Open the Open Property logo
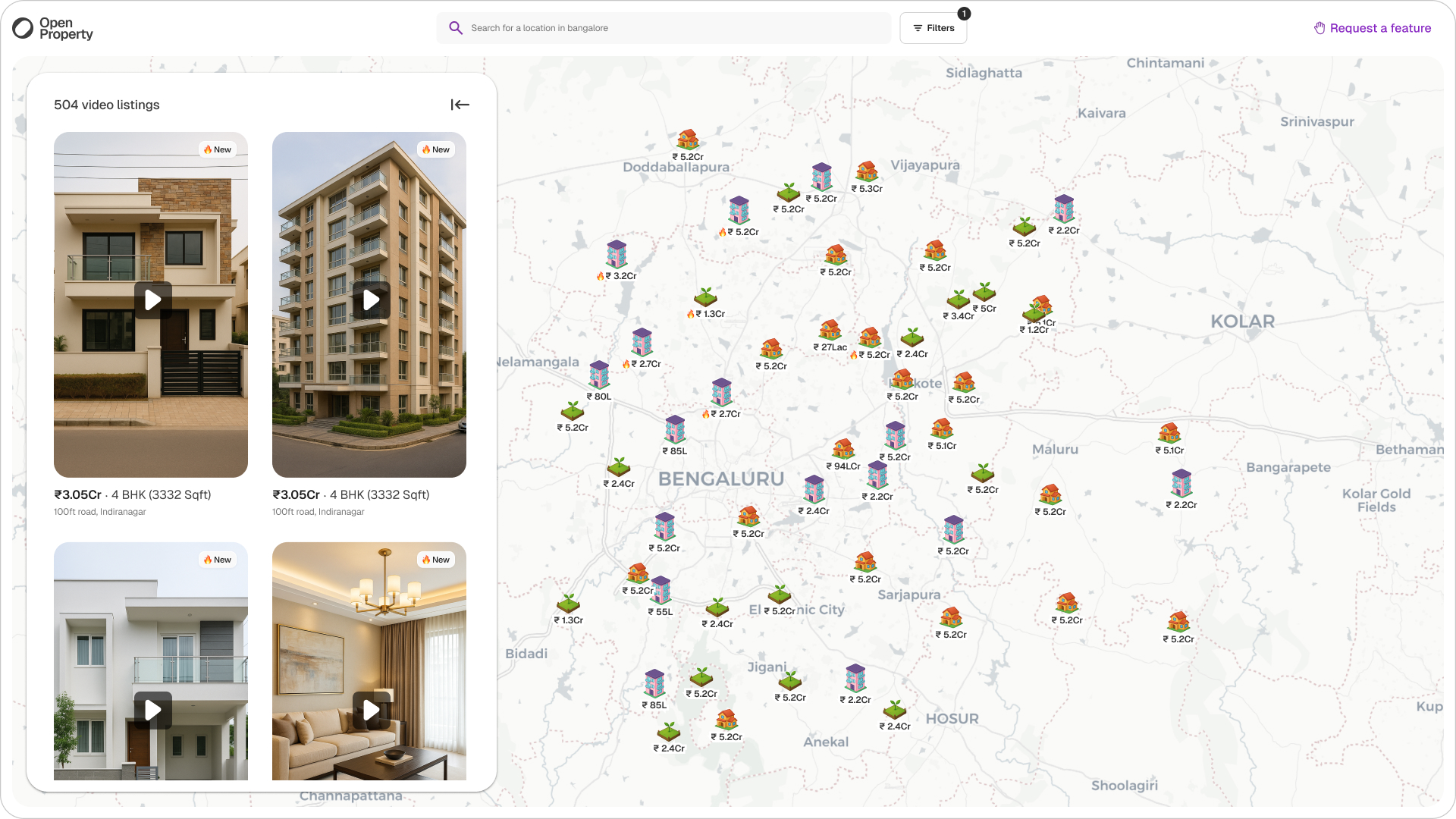Image resolution: width=1456 pixels, height=819 pixels. coord(53,28)
